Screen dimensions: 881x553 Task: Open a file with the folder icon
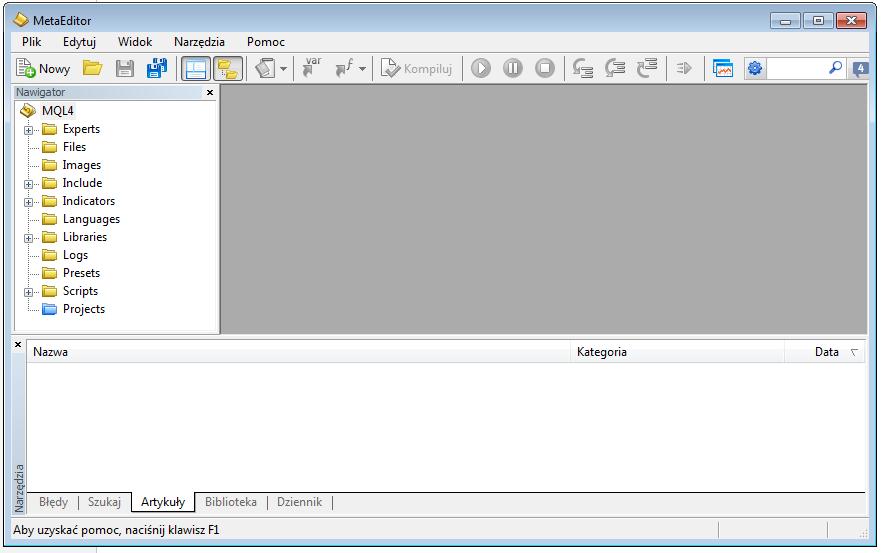tap(92, 69)
